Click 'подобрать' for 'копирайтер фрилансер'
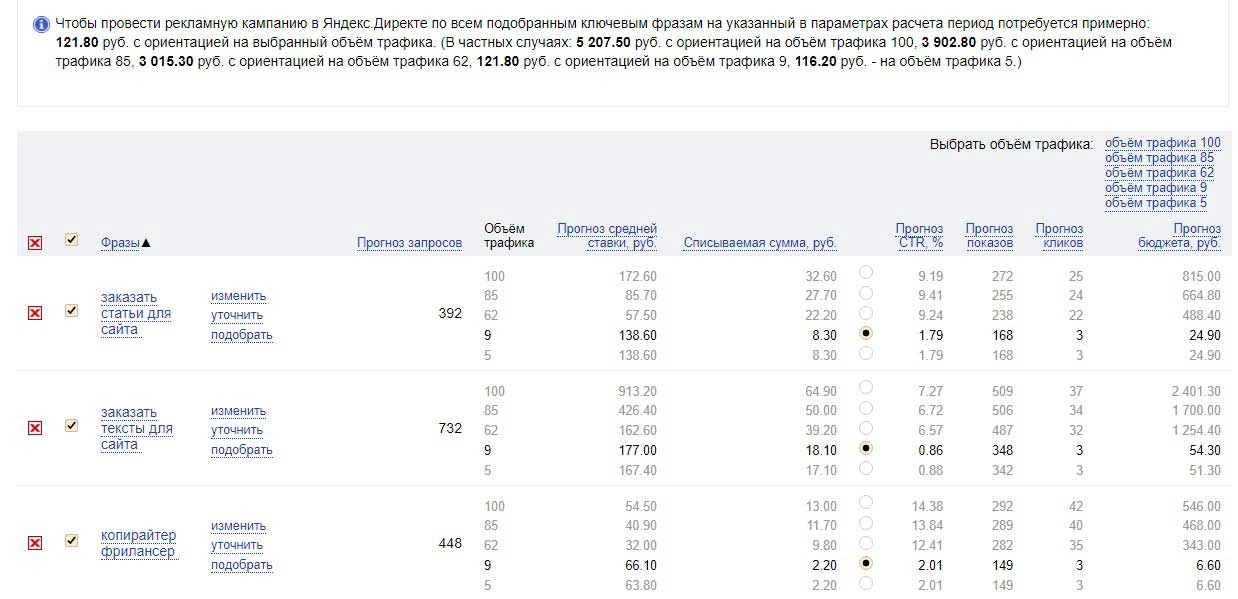Image resolution: width=1238 pixels, height=599 pixels. click(241, 565)
